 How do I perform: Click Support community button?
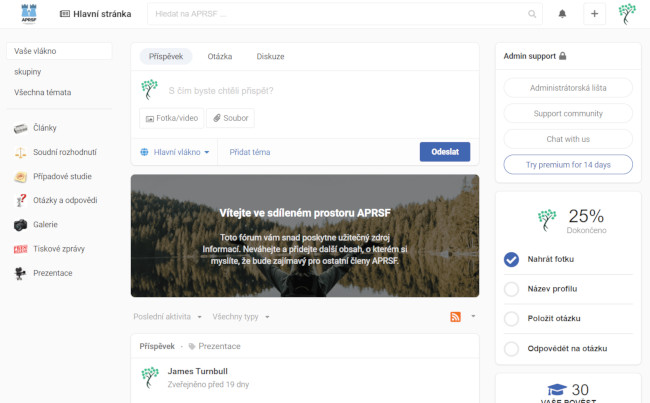click(568, 114)
